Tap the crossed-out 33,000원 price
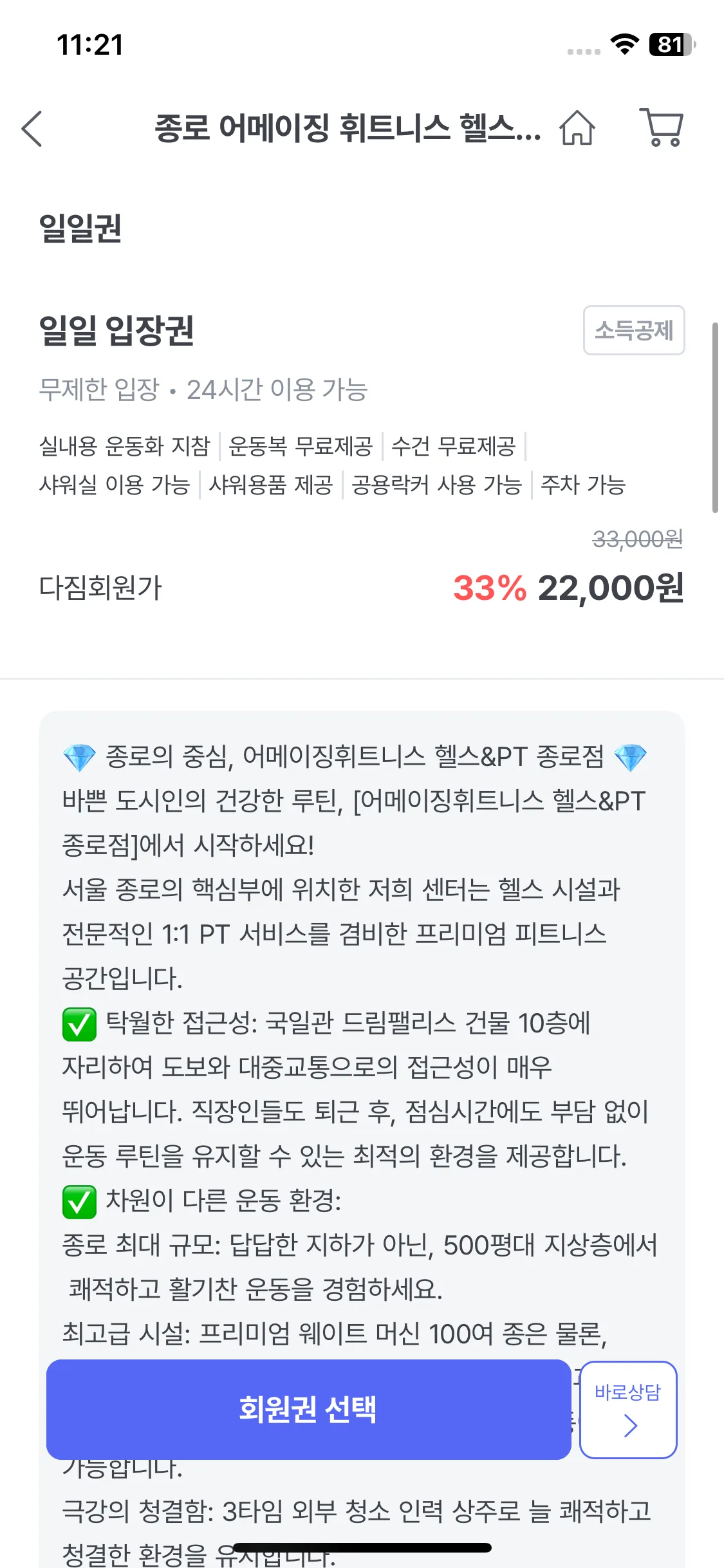The width and height of the screenshot is (724, 1568). coord(637,539)
